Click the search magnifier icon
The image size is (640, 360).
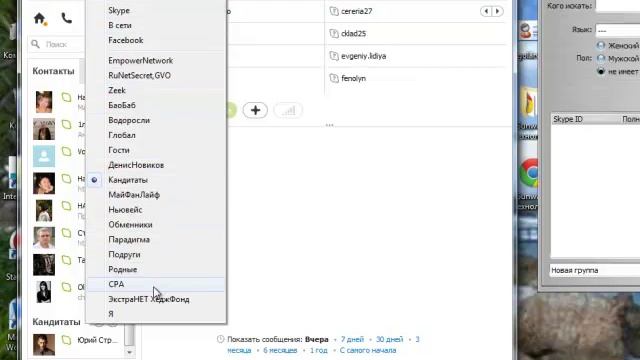(x=36, y=44)
